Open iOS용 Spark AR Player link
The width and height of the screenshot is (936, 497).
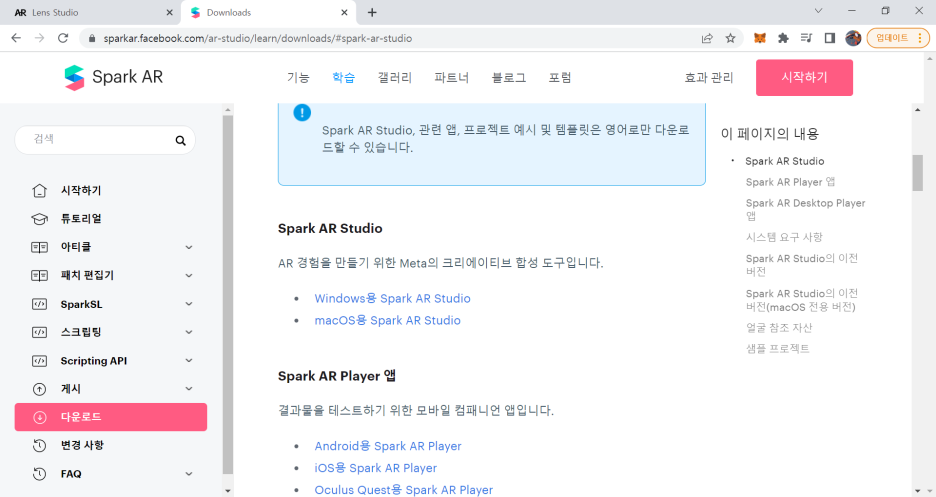(375, 468)
